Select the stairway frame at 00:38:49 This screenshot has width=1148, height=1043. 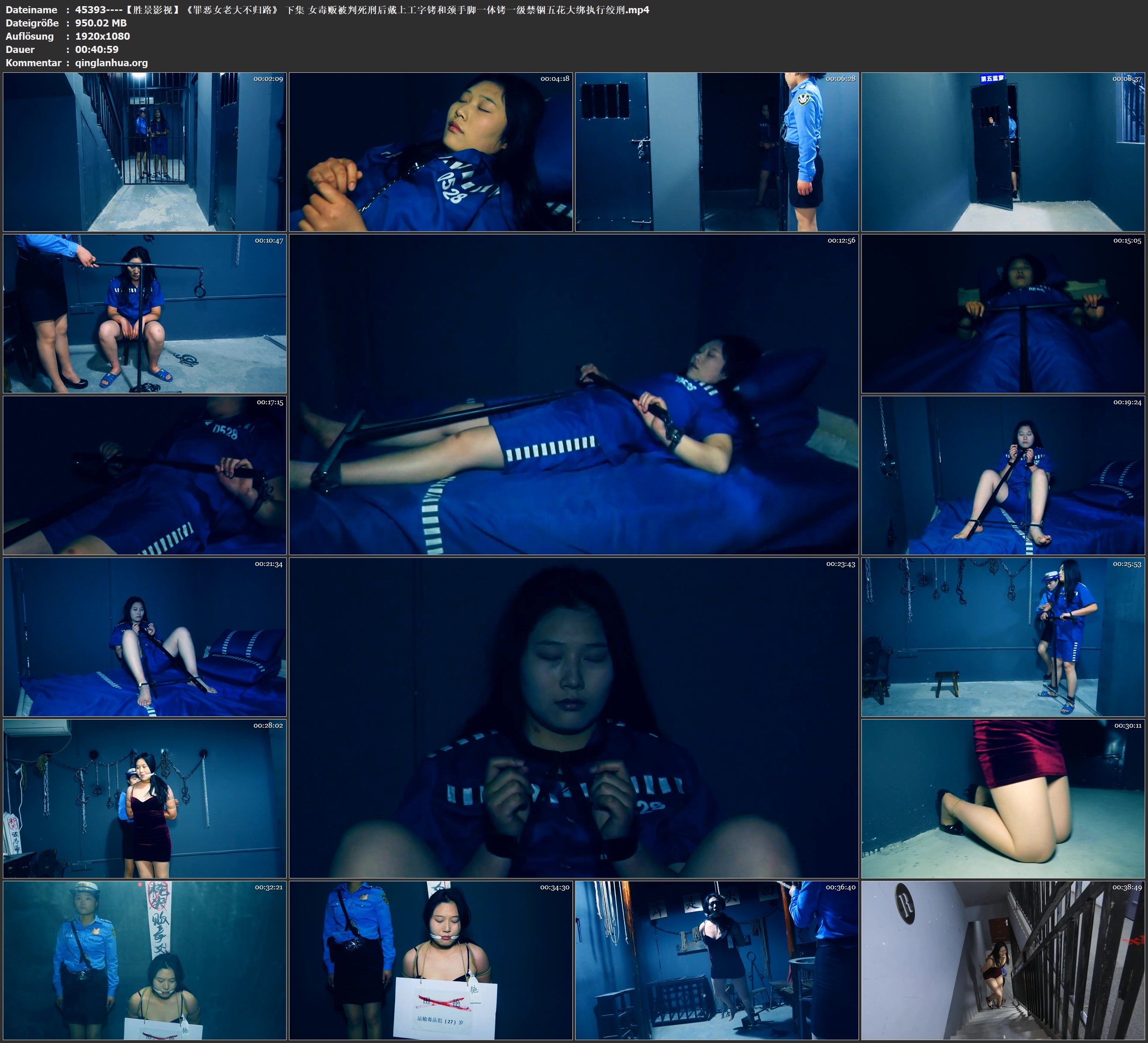point(1003,960)
